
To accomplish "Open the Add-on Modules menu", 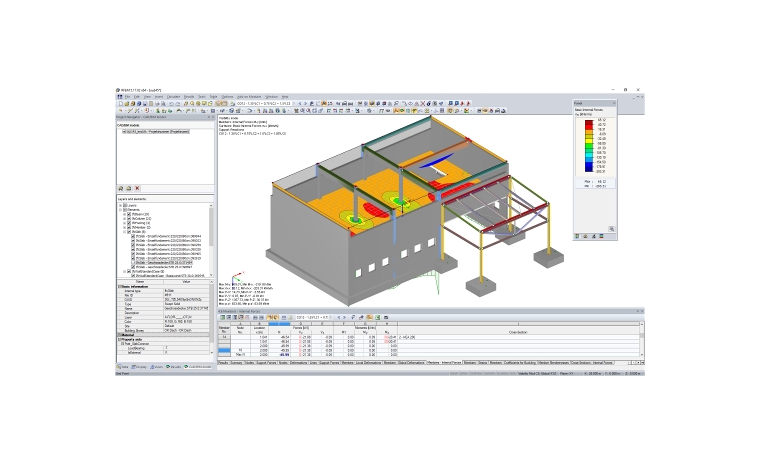I will (x=249, y=97).
